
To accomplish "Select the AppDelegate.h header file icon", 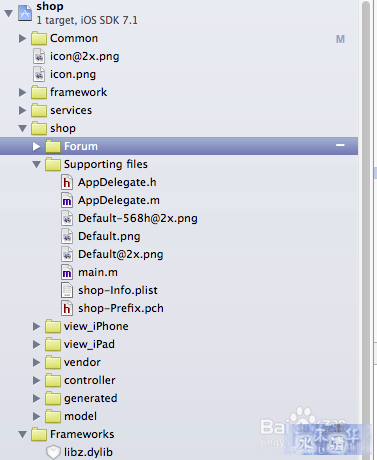I will pyautogui.click(x=67, y=182).
